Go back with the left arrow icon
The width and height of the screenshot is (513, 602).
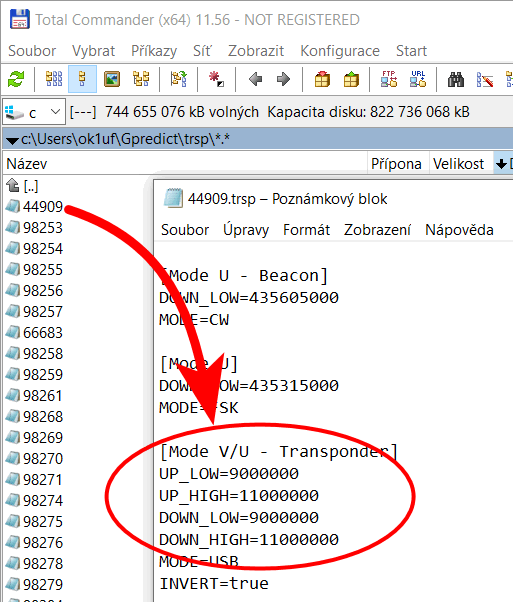pyautogui.click(x=255, y=79)
